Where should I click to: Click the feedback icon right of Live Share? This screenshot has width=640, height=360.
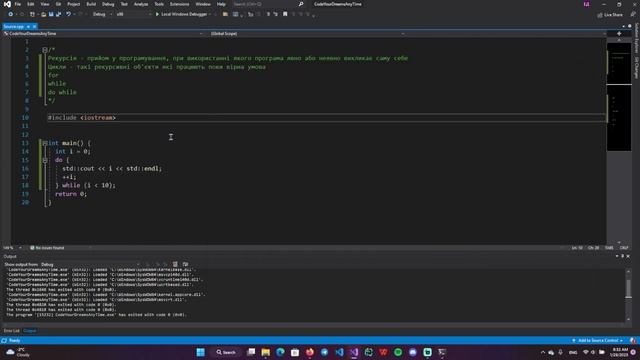[633, 14]
